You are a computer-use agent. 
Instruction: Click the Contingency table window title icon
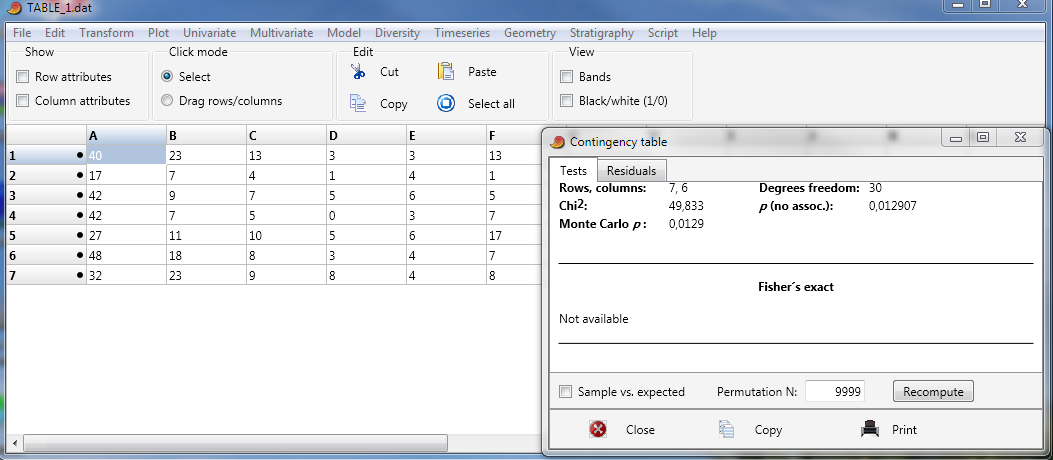557,142
